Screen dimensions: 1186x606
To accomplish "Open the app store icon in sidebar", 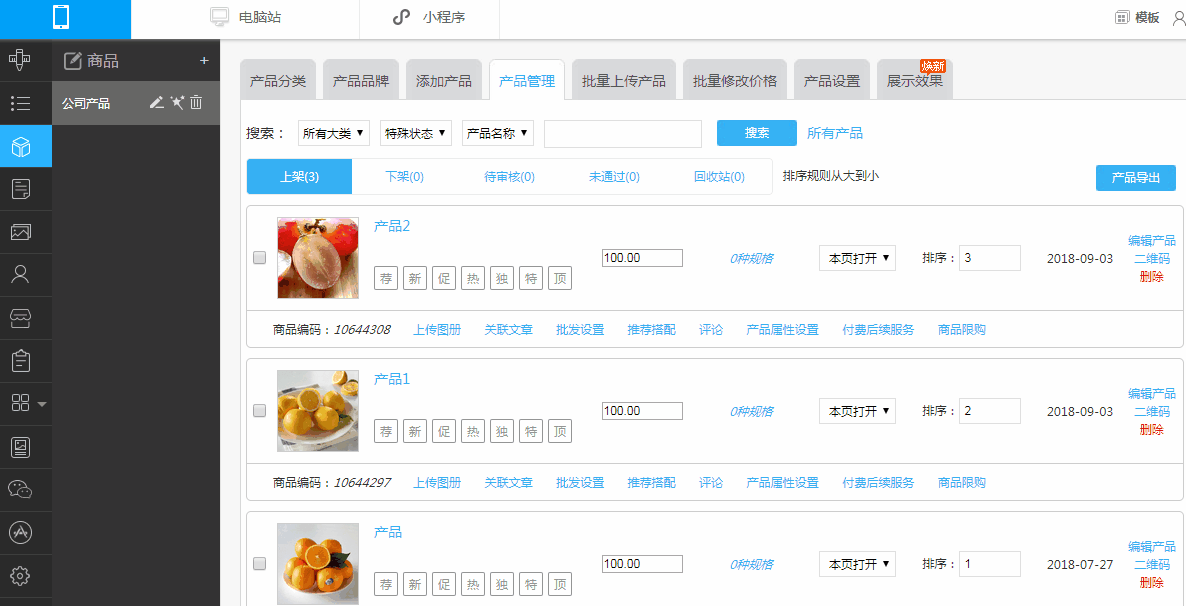I will tap(21, 533).
